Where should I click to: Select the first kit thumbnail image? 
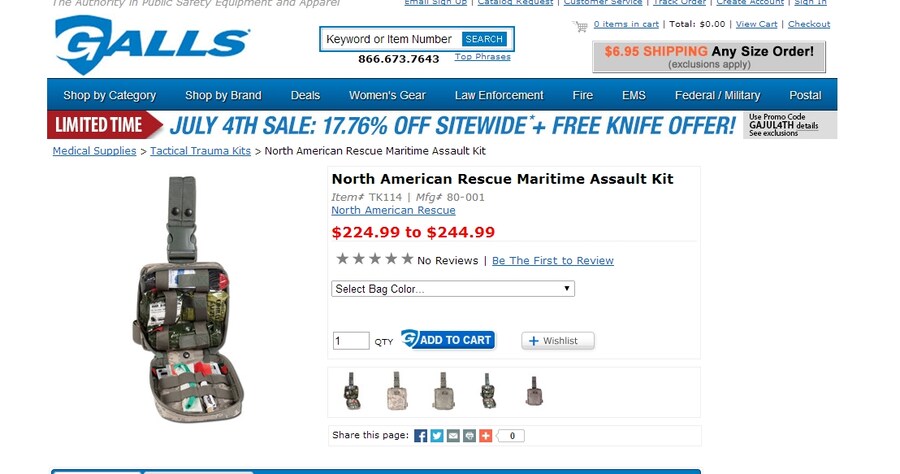click(x=351, y=391)
